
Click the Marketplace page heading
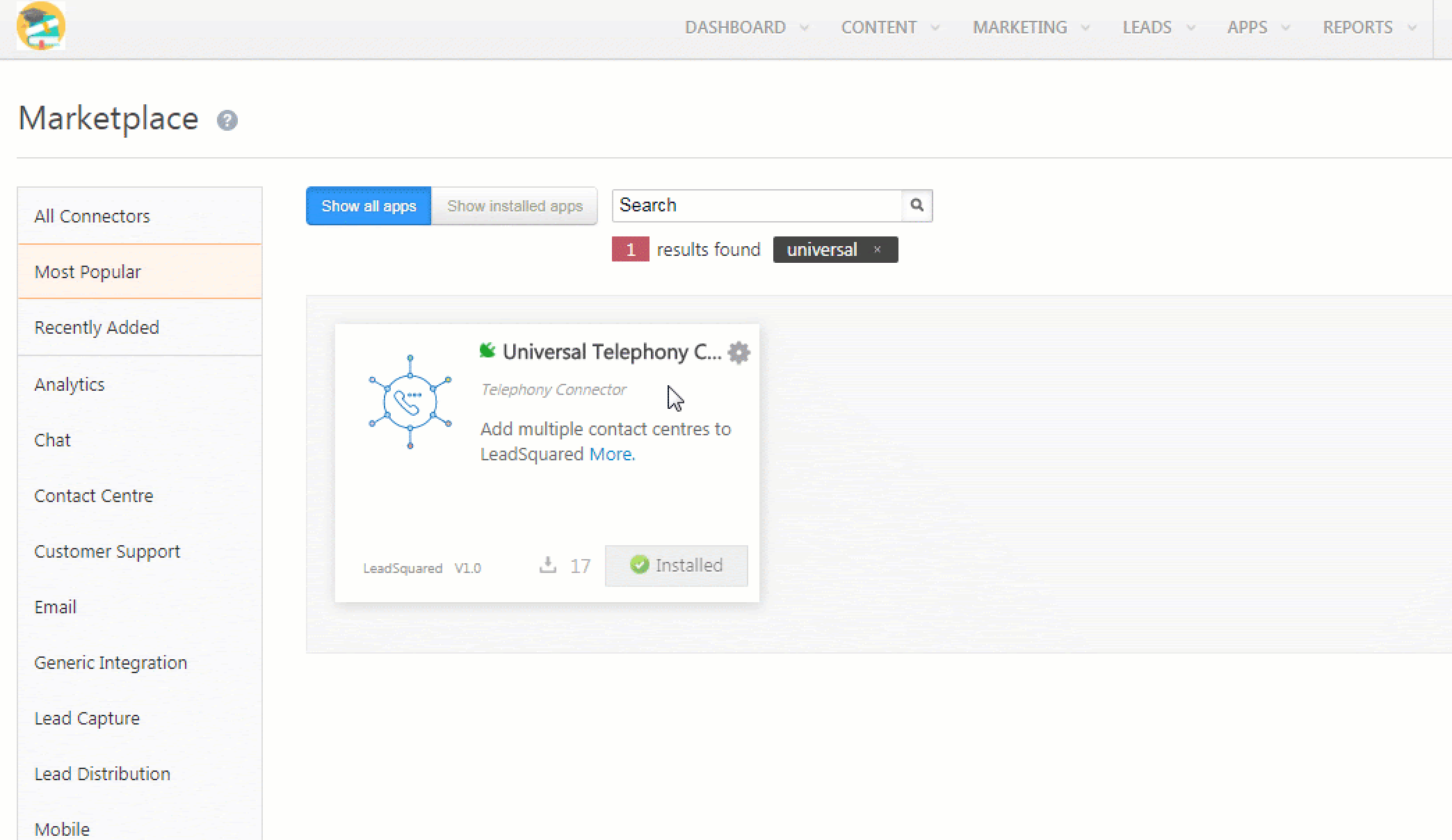[x=108, y=118]
